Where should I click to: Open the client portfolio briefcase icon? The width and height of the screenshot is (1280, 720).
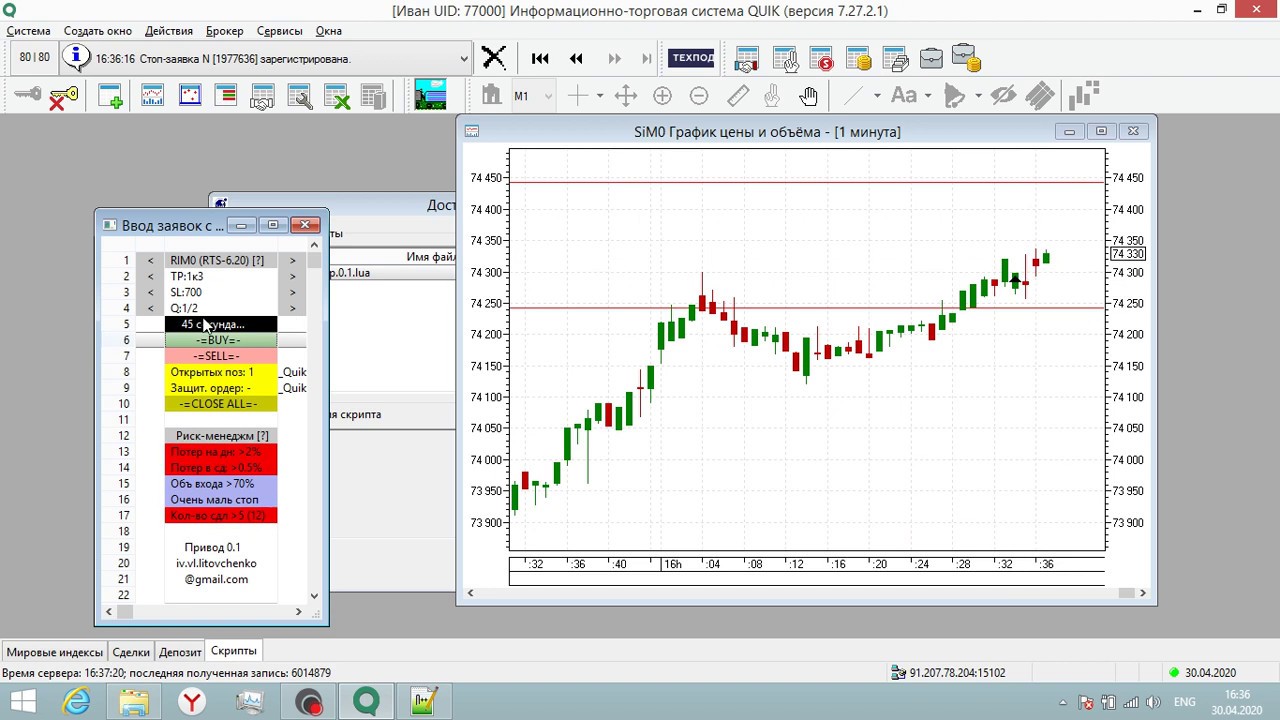click(931, 58)
